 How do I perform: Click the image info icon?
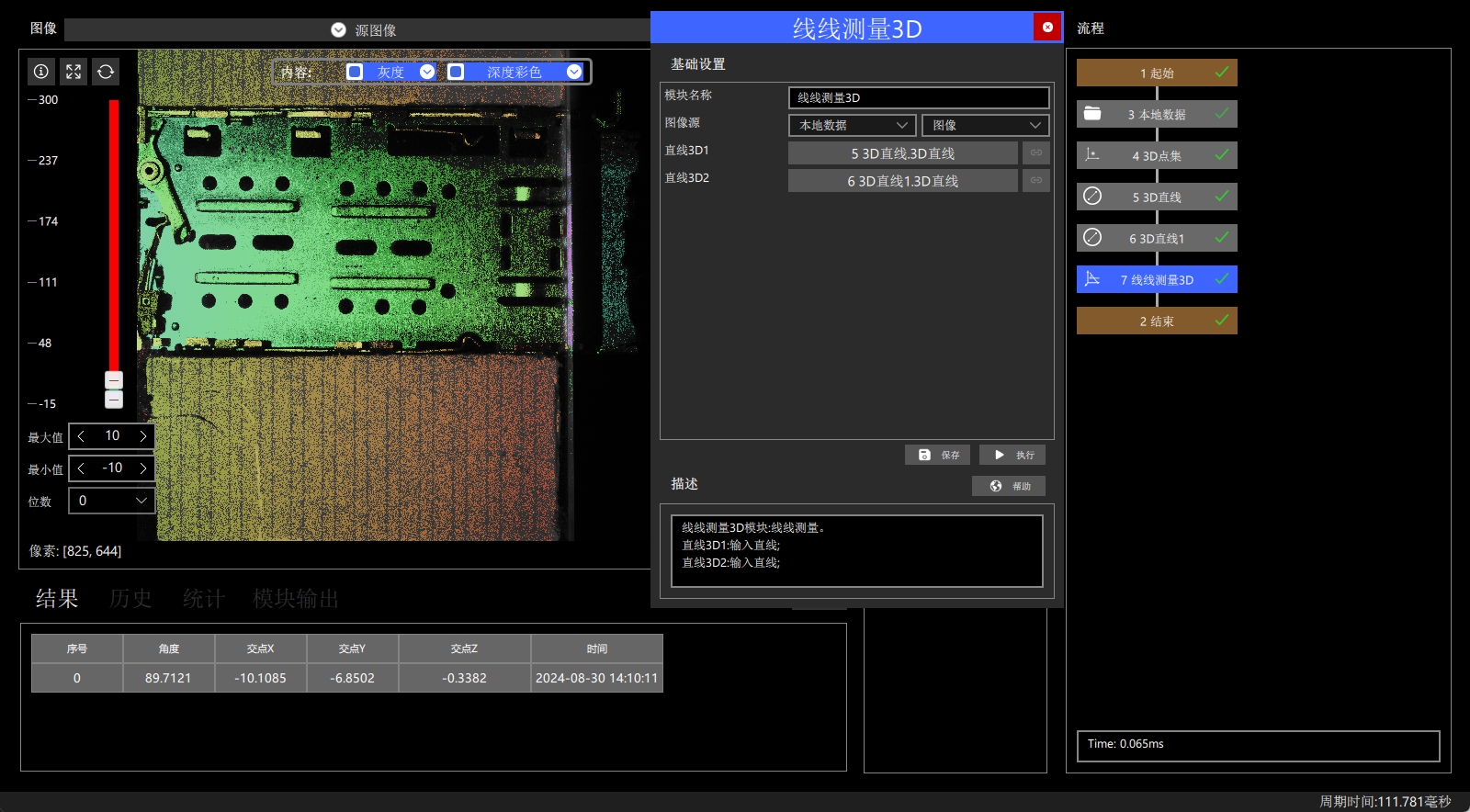pos(41,72)
